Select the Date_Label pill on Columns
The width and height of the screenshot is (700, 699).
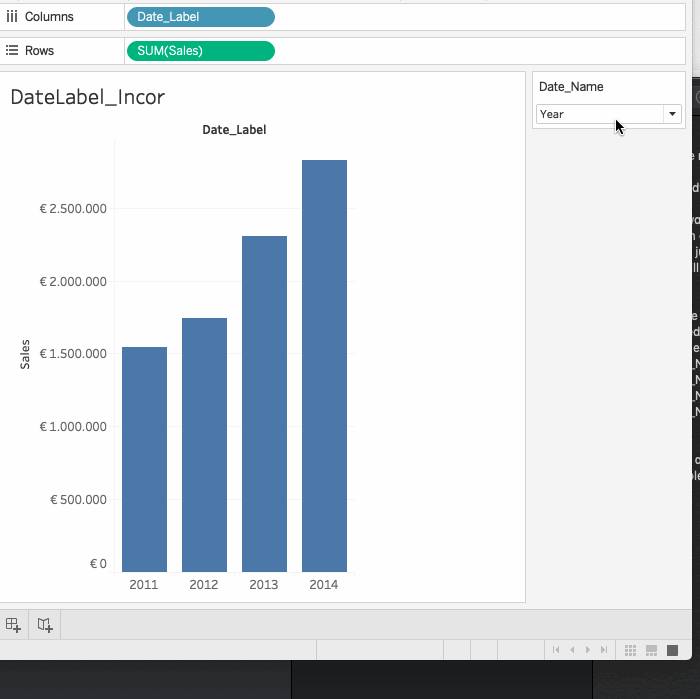pos(200,17)
